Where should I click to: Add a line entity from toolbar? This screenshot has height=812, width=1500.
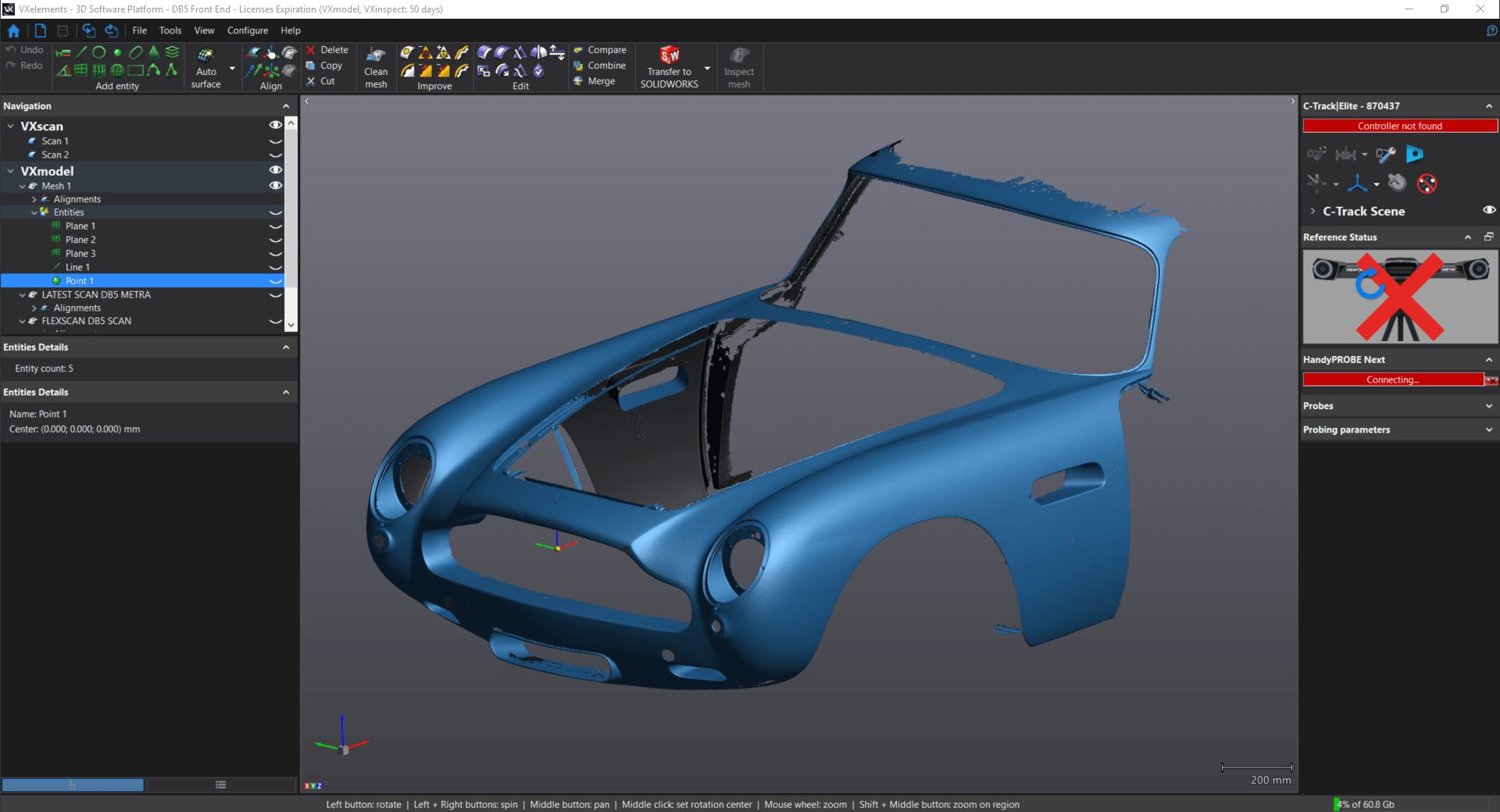point(81,52)
